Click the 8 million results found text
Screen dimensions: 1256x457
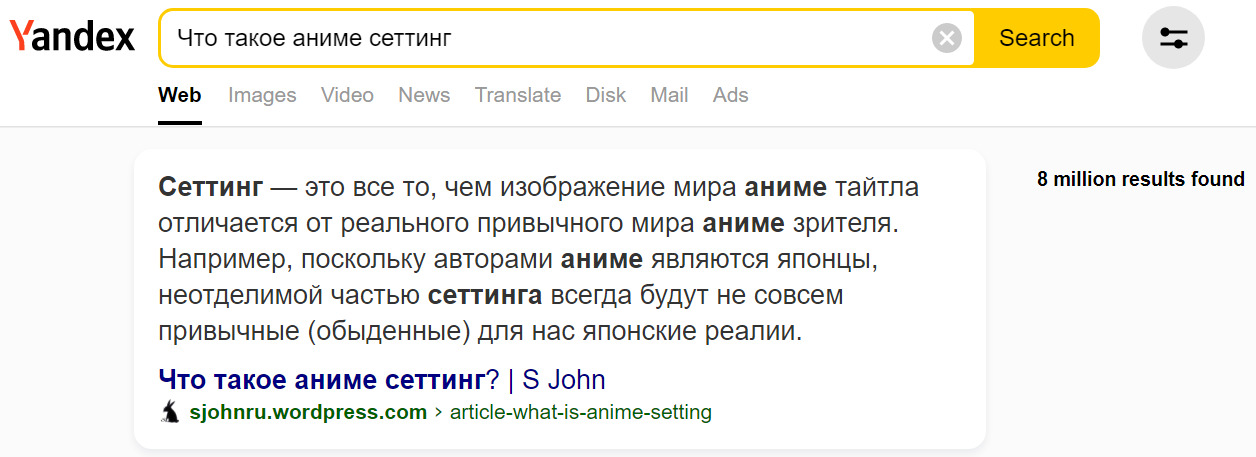point(1140,180)
